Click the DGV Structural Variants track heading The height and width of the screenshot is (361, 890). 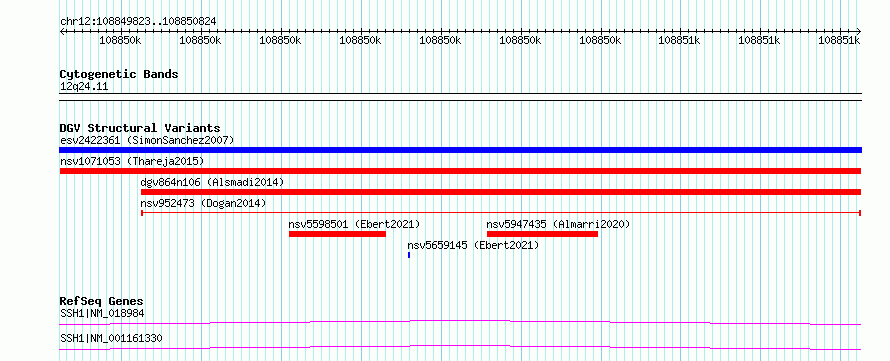[x=140, y=128]
